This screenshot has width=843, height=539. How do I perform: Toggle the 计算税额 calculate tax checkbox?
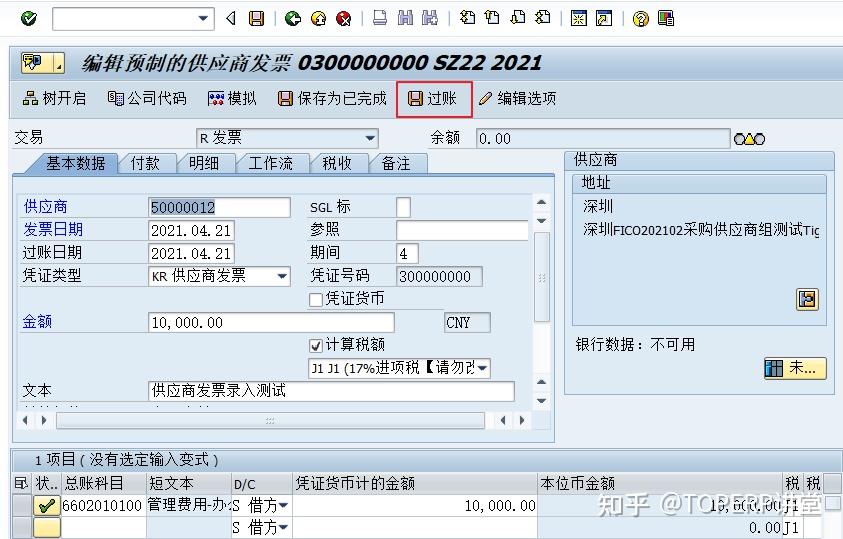(x=316, y=345)
